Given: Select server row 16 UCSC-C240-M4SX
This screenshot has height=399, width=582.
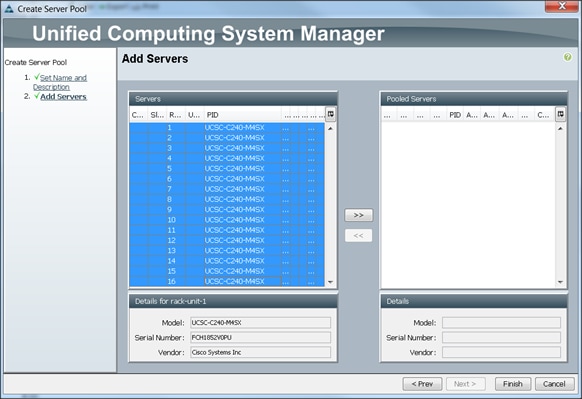Looking at the screenshot, I should [x=227, y=281].
